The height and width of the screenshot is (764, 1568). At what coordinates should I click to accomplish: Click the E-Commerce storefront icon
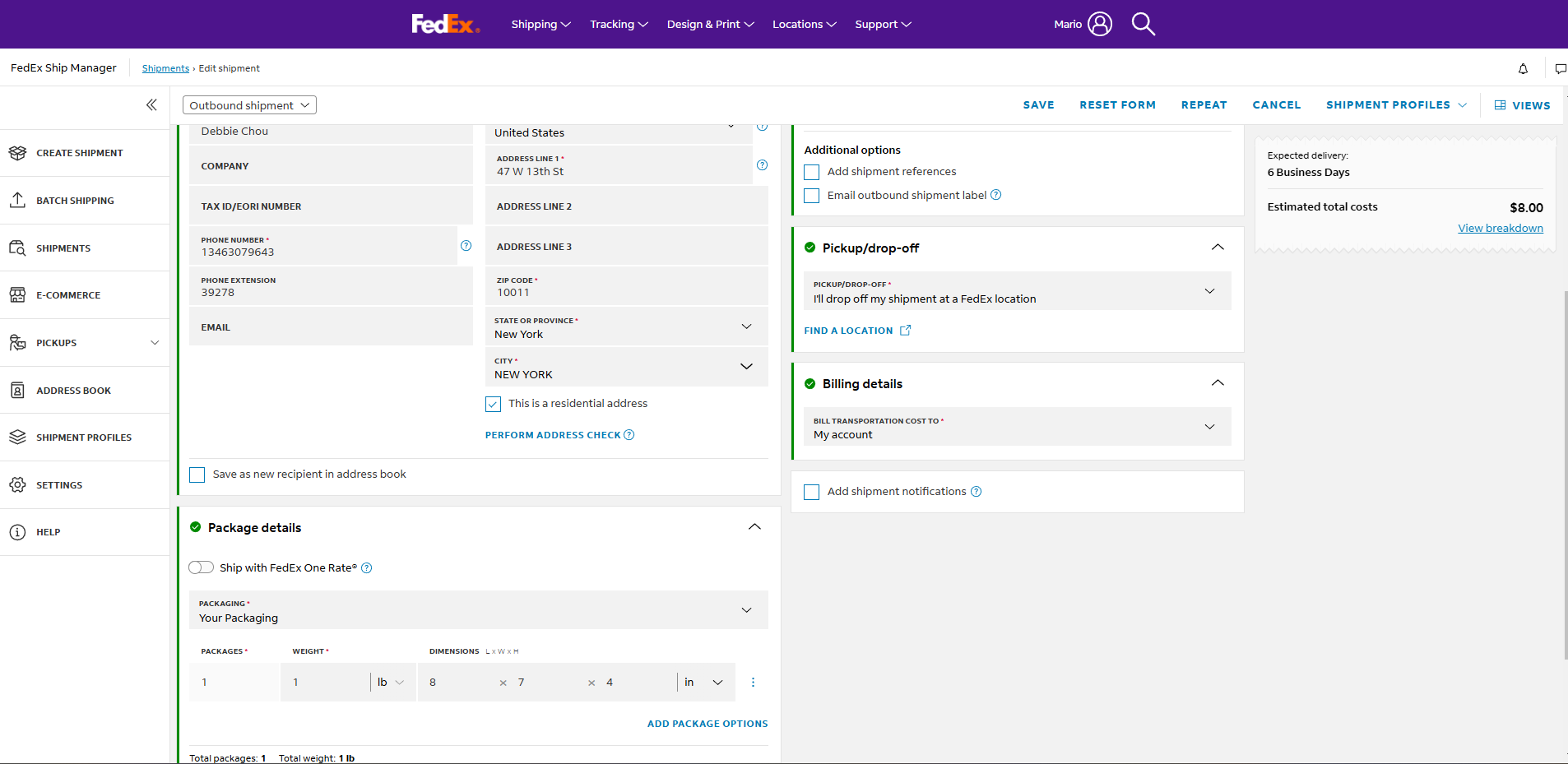tap(17, 294)
